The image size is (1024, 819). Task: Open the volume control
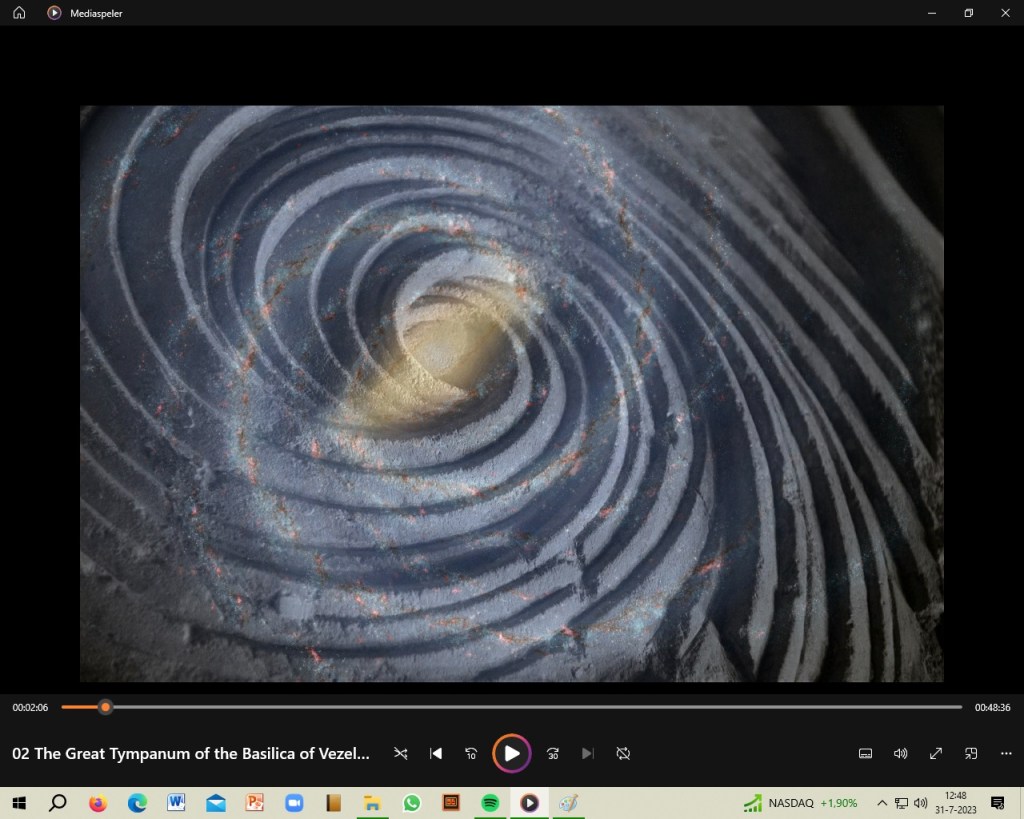coord(901,753)
